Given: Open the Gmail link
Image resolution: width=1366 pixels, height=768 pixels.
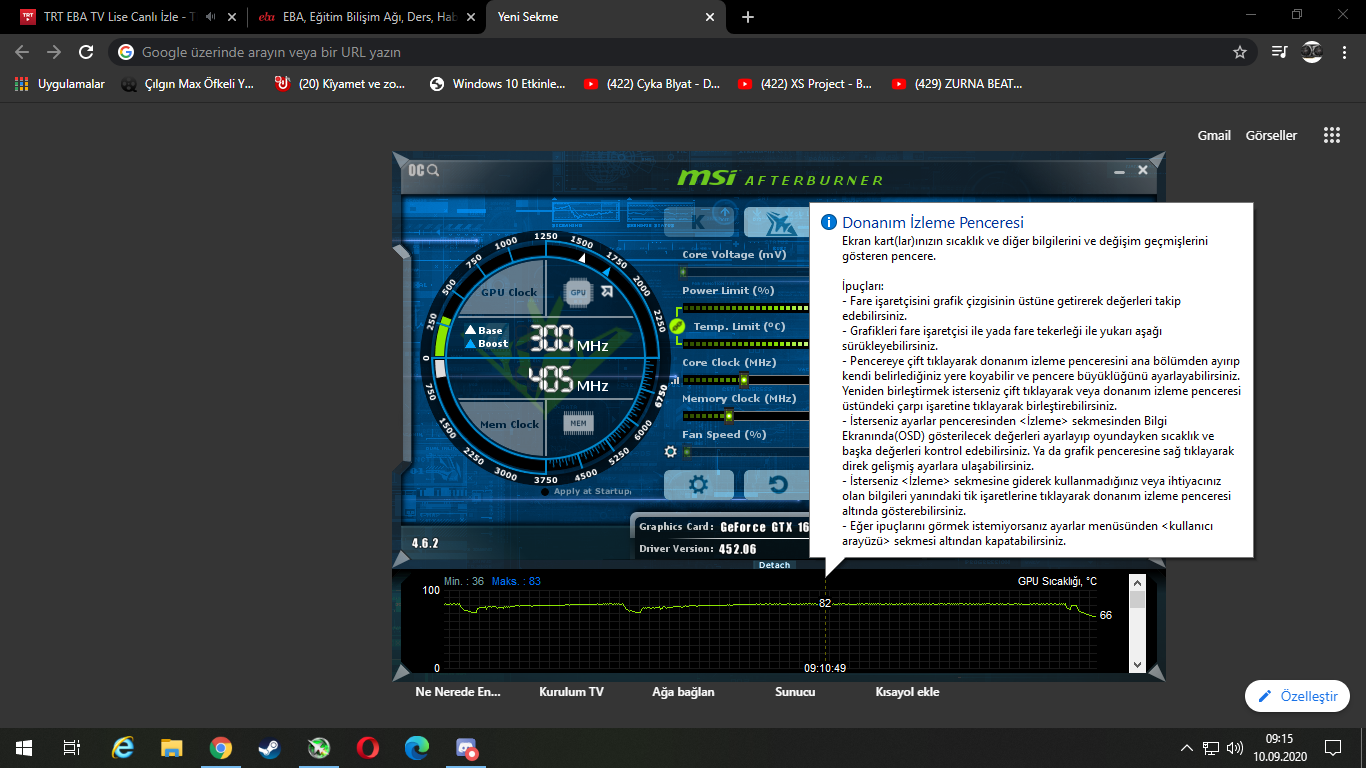Looking at the screenshot, I should coord(1214,135).
